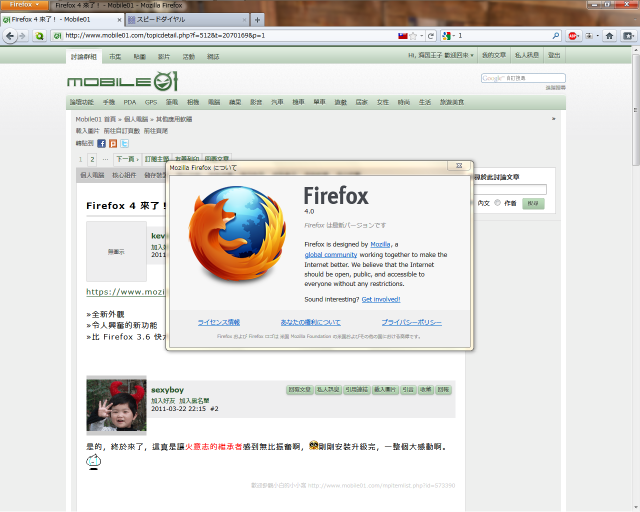
Task: Click the 引言 quote button on sexyboy's post
Action: [408, 390]
